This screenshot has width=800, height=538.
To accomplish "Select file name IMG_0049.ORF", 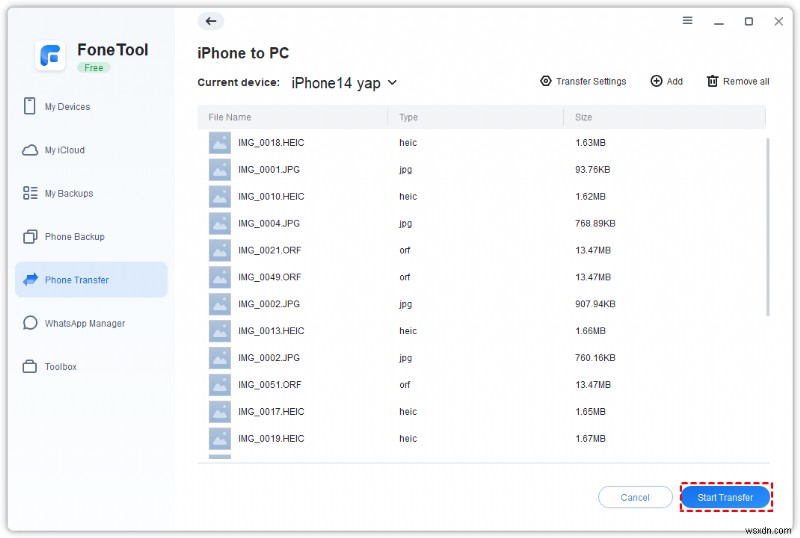I will (x=269, y=277).
